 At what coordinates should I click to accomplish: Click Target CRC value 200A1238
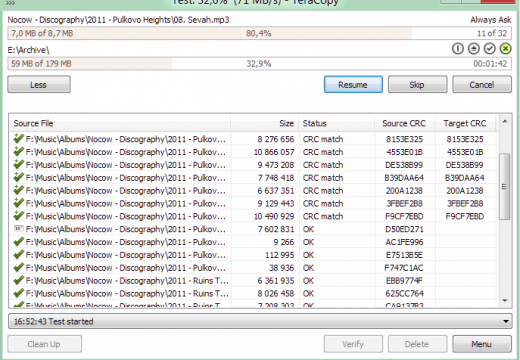point(465,191)
